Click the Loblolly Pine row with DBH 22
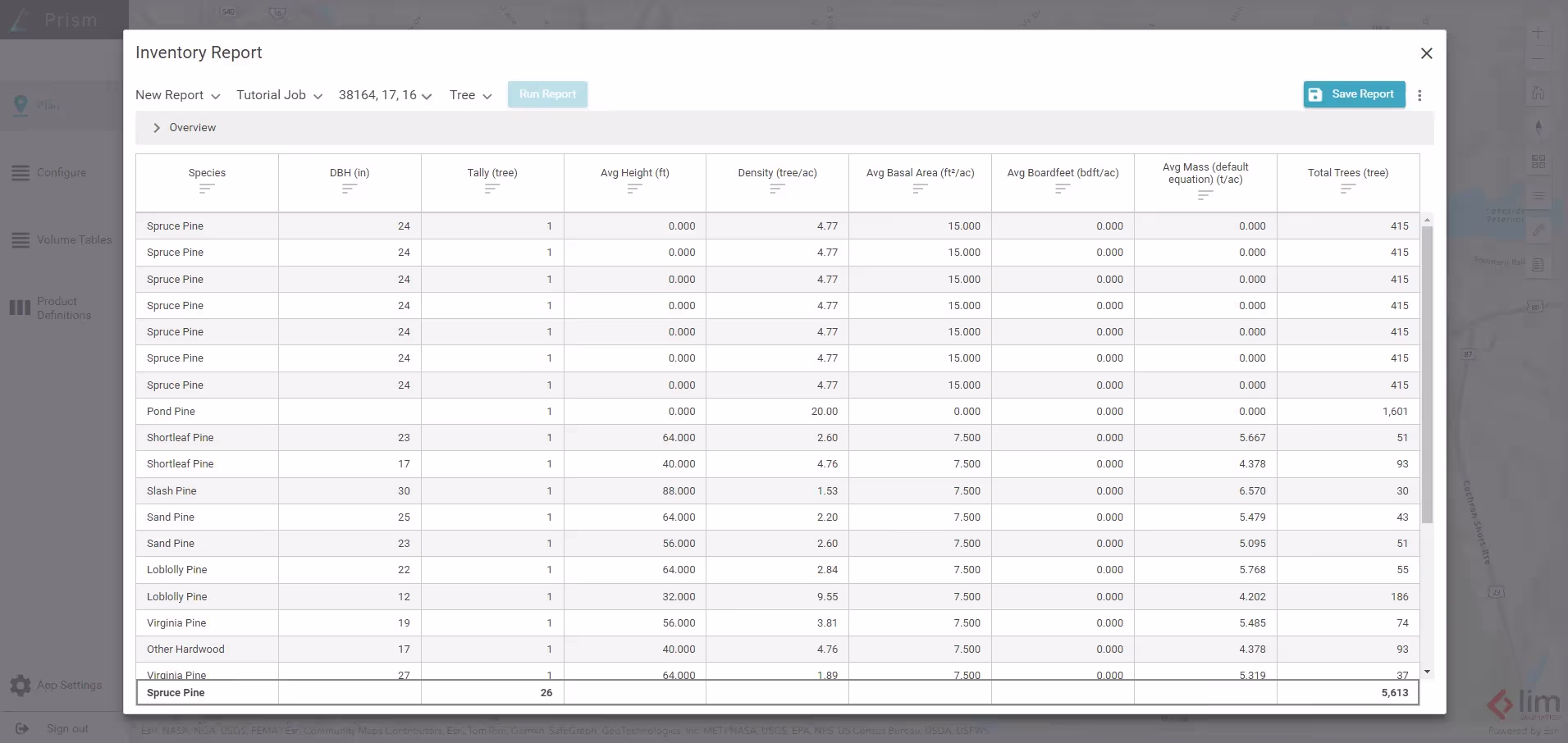The image size is (1568, 743). click(778, 570)
